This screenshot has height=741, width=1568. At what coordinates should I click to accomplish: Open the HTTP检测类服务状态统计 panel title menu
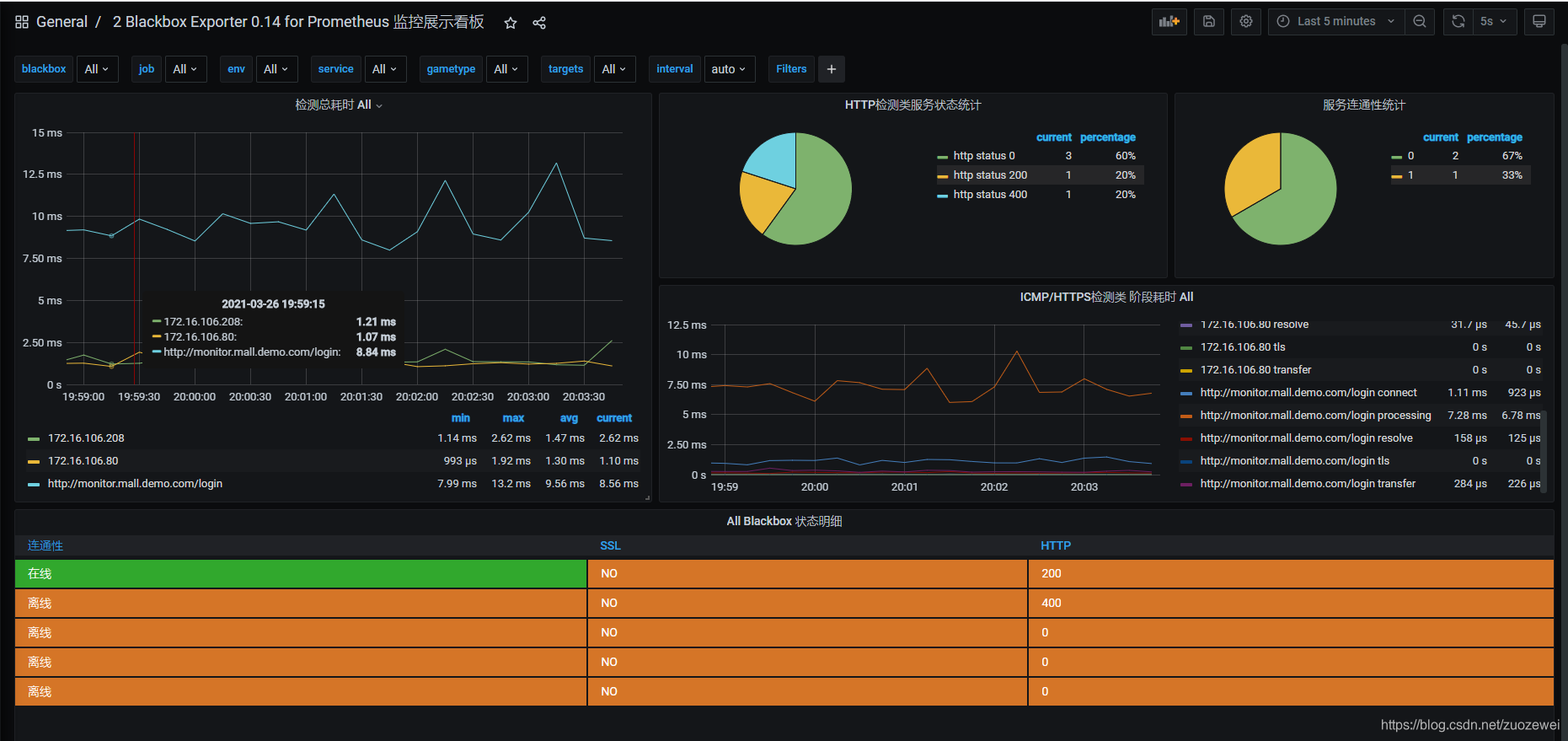coord(912,105)
